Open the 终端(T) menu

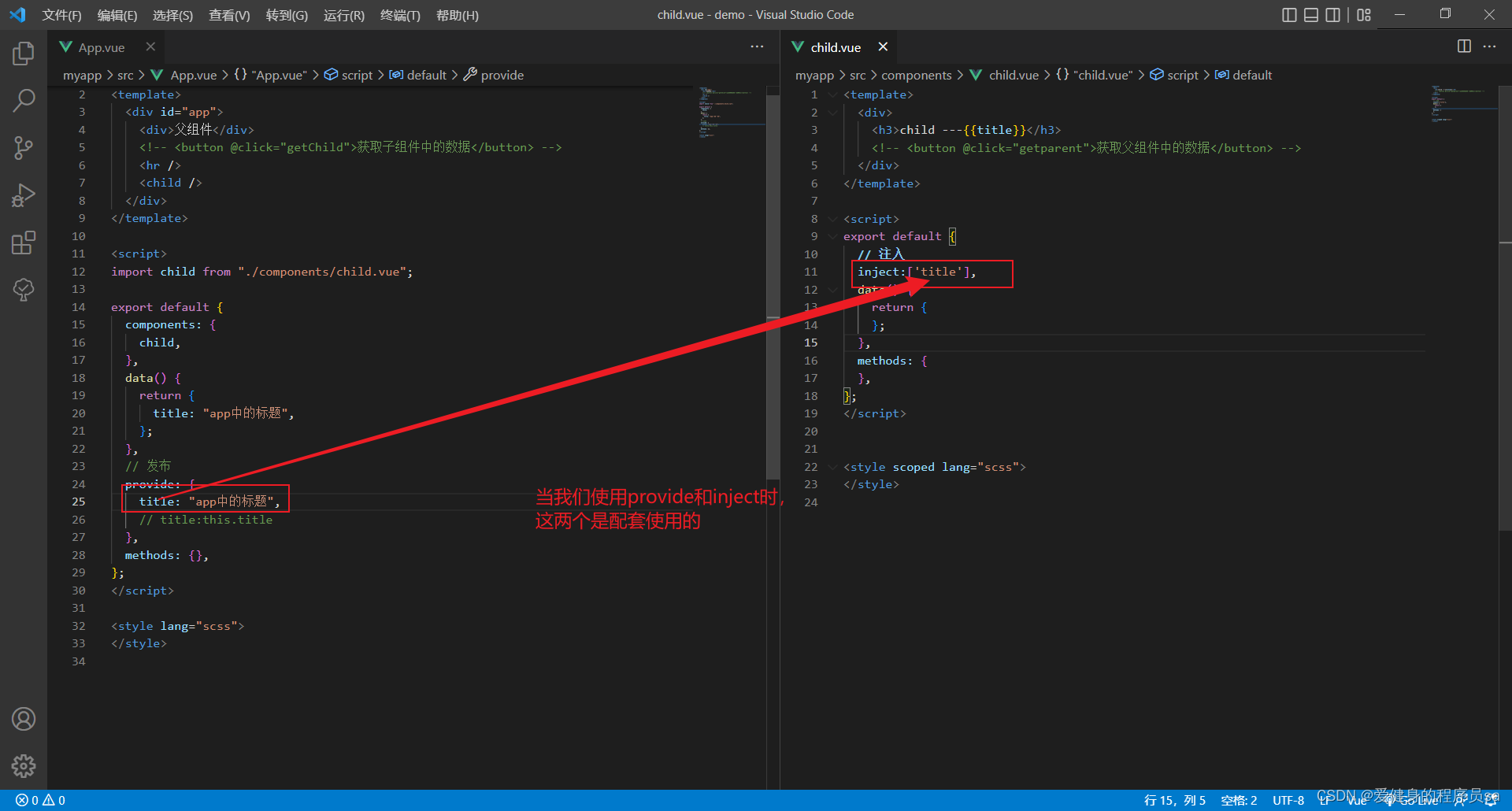(400, 15)
